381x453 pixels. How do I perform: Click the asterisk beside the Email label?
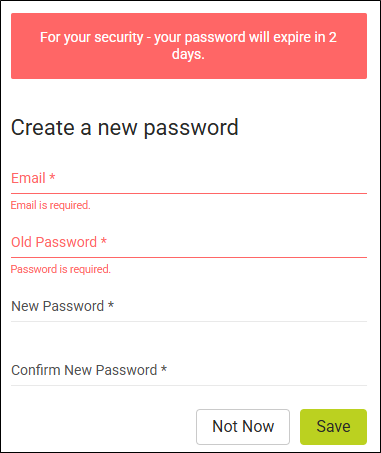[x=52, y=176]
